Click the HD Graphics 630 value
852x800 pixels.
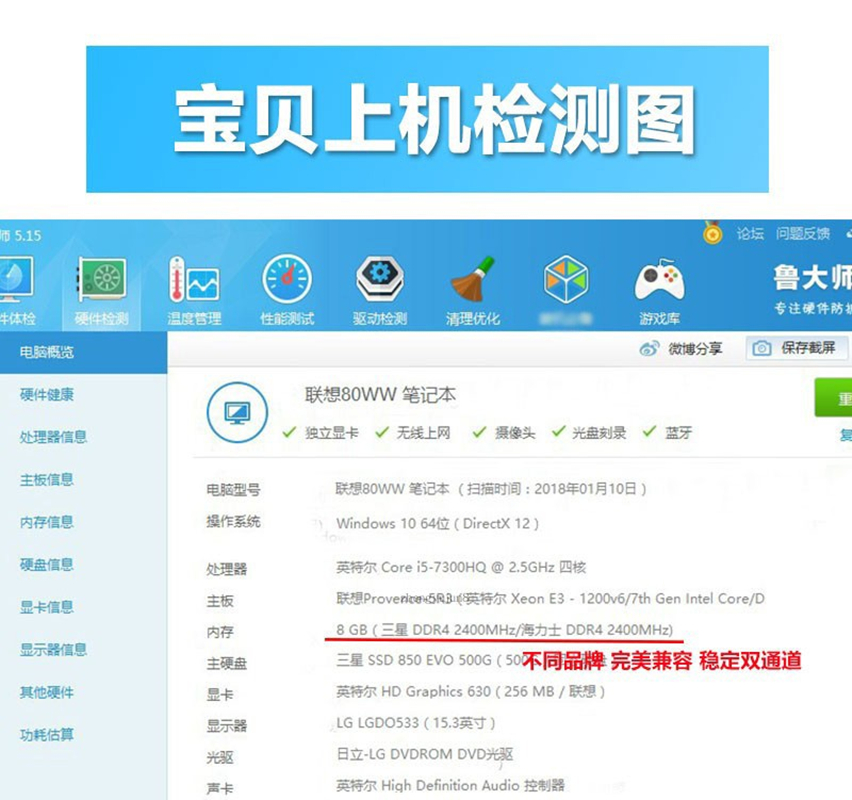(471, 691)
